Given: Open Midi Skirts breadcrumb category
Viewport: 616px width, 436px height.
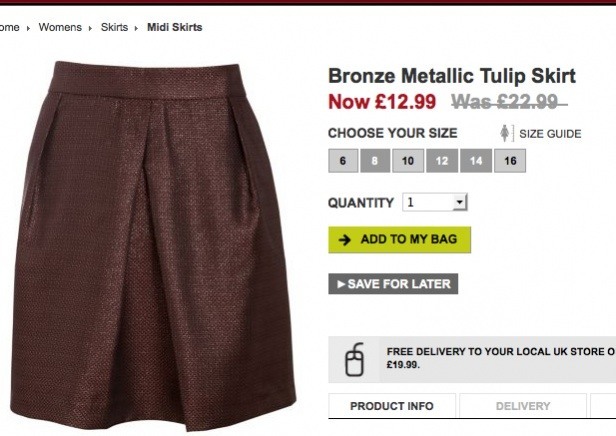Looking at the screenshot, I should pos(174,27).
